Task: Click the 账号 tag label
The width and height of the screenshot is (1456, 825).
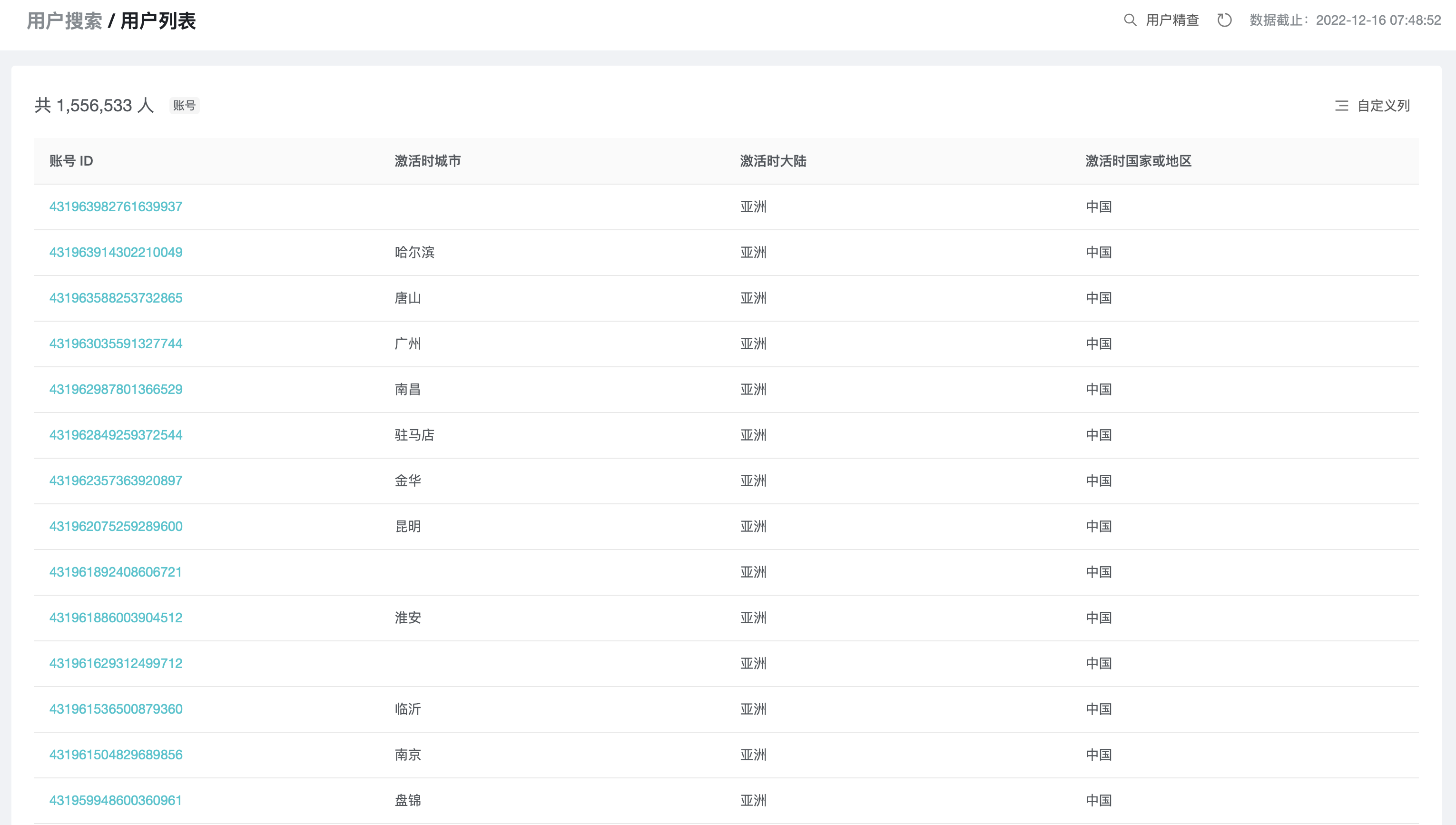Action: 184,106
